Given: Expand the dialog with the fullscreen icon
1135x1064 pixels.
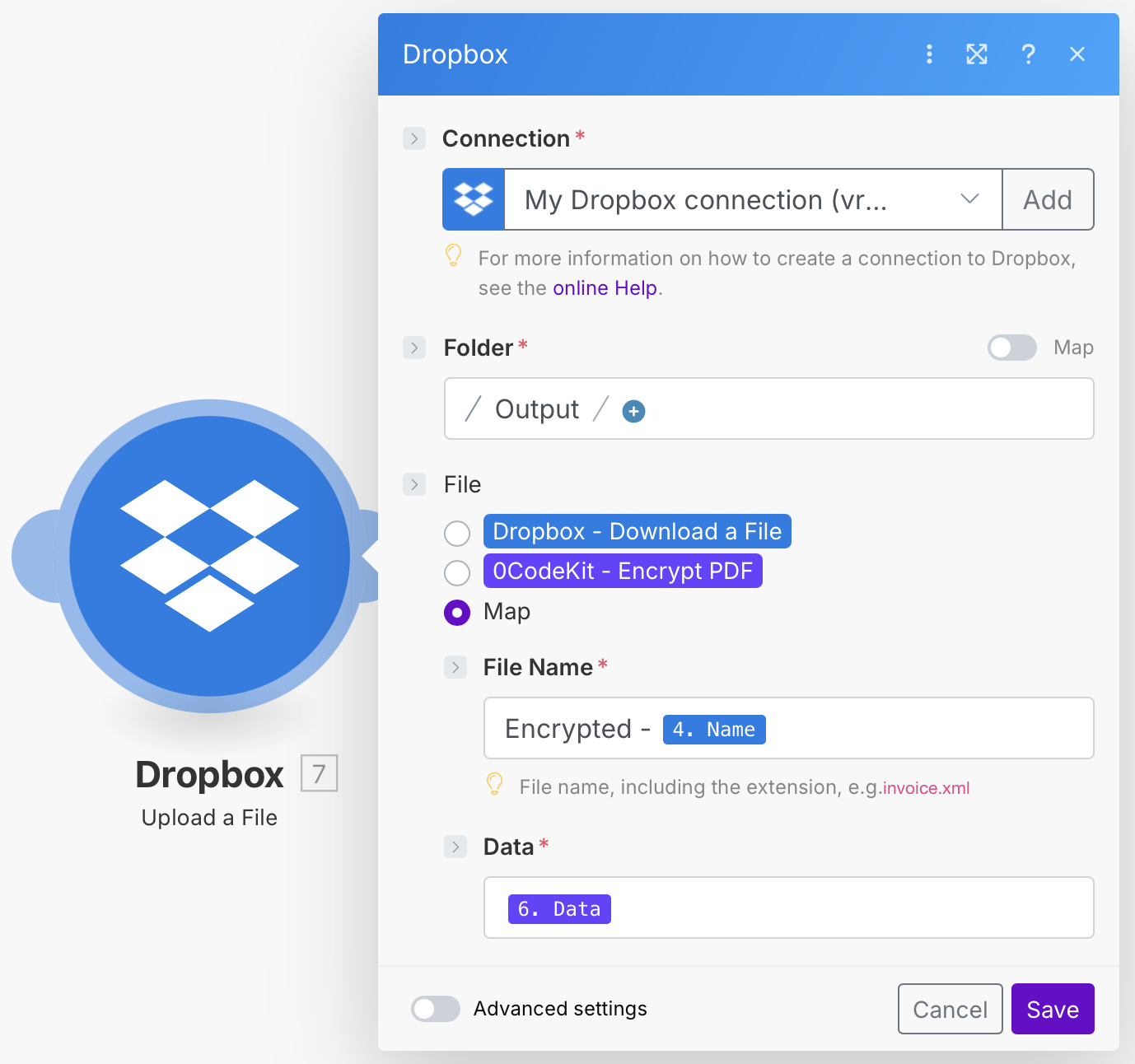Looking at the screenshot, I should pos(977,54).
